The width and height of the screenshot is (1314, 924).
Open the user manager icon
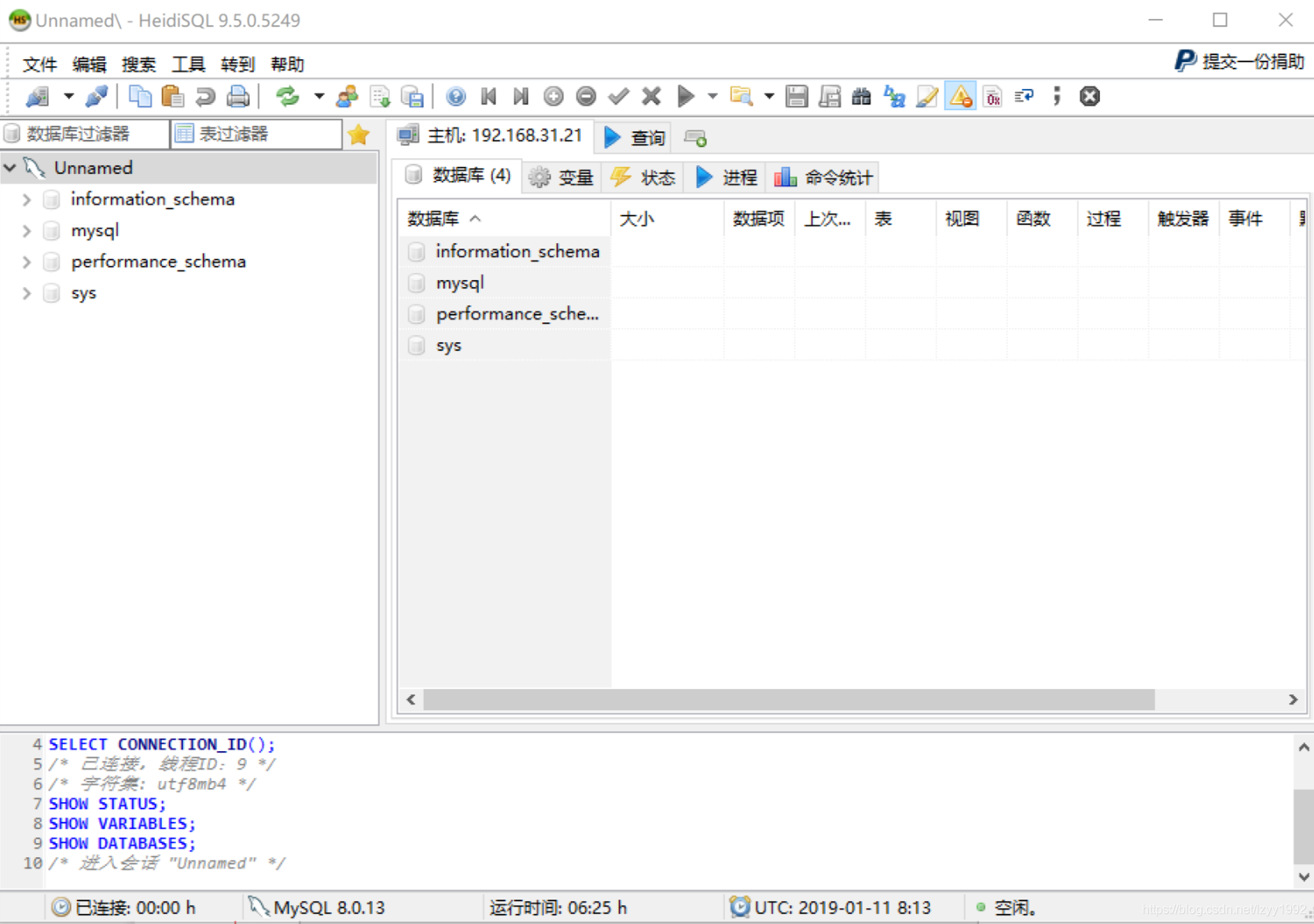tap(347, 97)
